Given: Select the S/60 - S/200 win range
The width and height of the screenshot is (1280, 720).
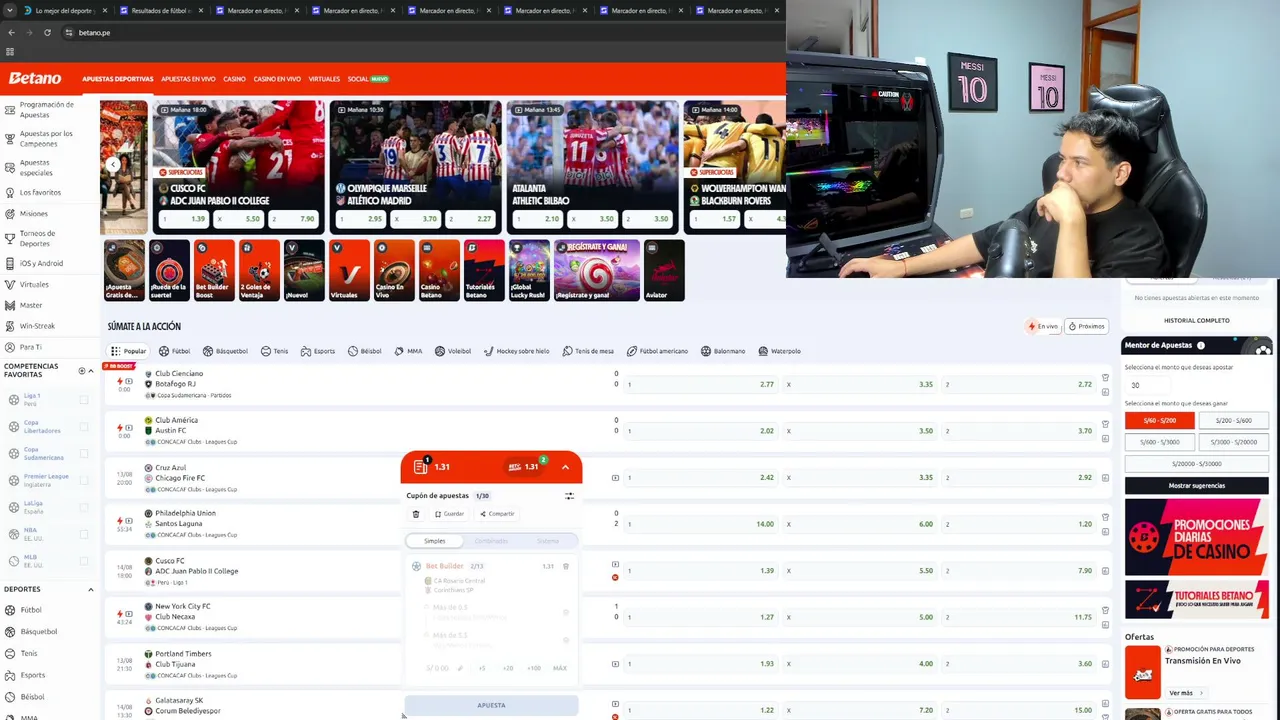Looking at the screenshot, I should (x=1160, y=421).
